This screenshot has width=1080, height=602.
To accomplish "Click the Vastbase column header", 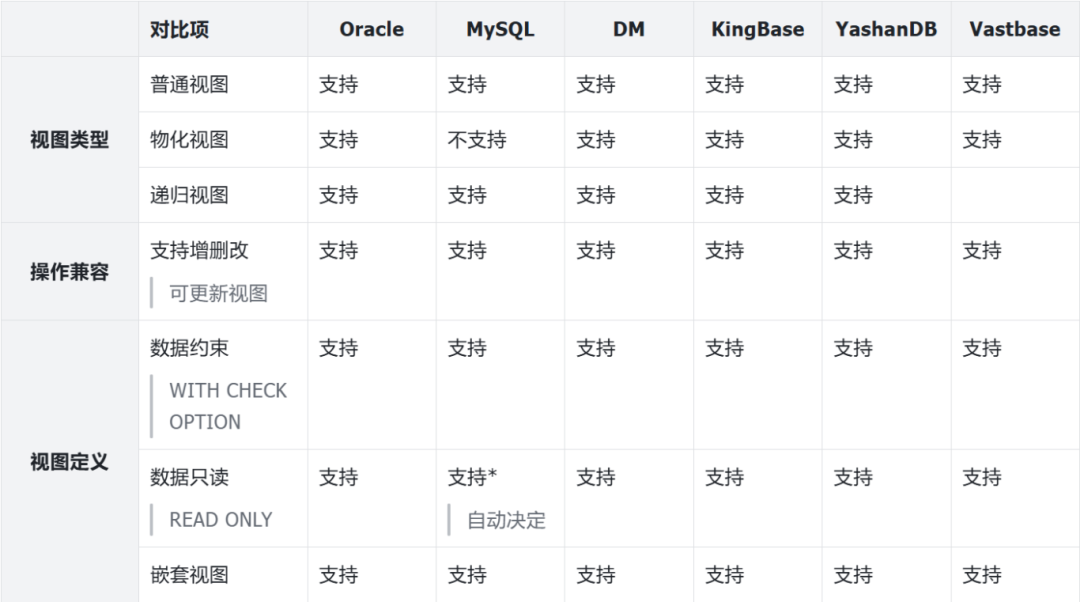I will tap(1014, 29).
